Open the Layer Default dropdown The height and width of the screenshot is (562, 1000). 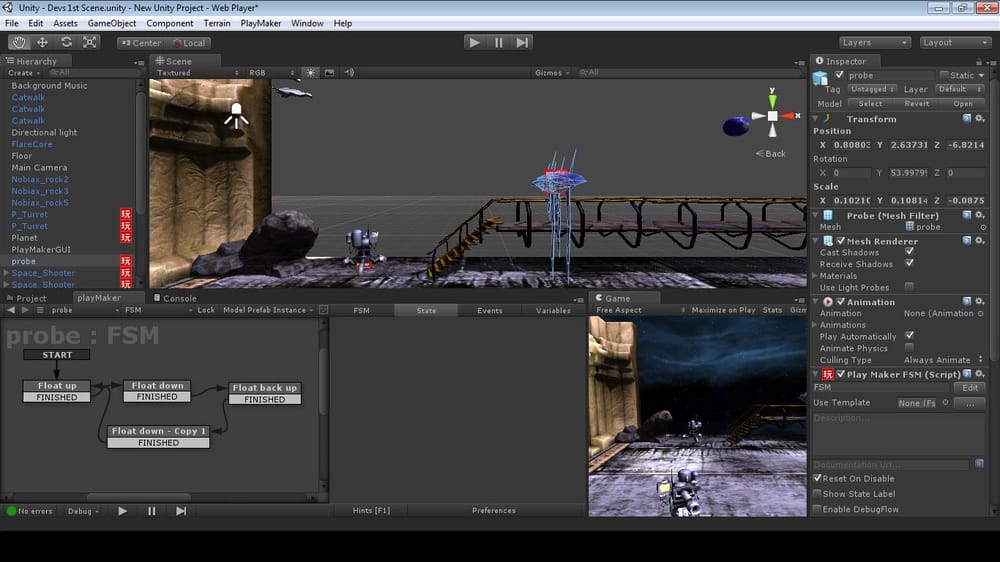coord(960,89)
